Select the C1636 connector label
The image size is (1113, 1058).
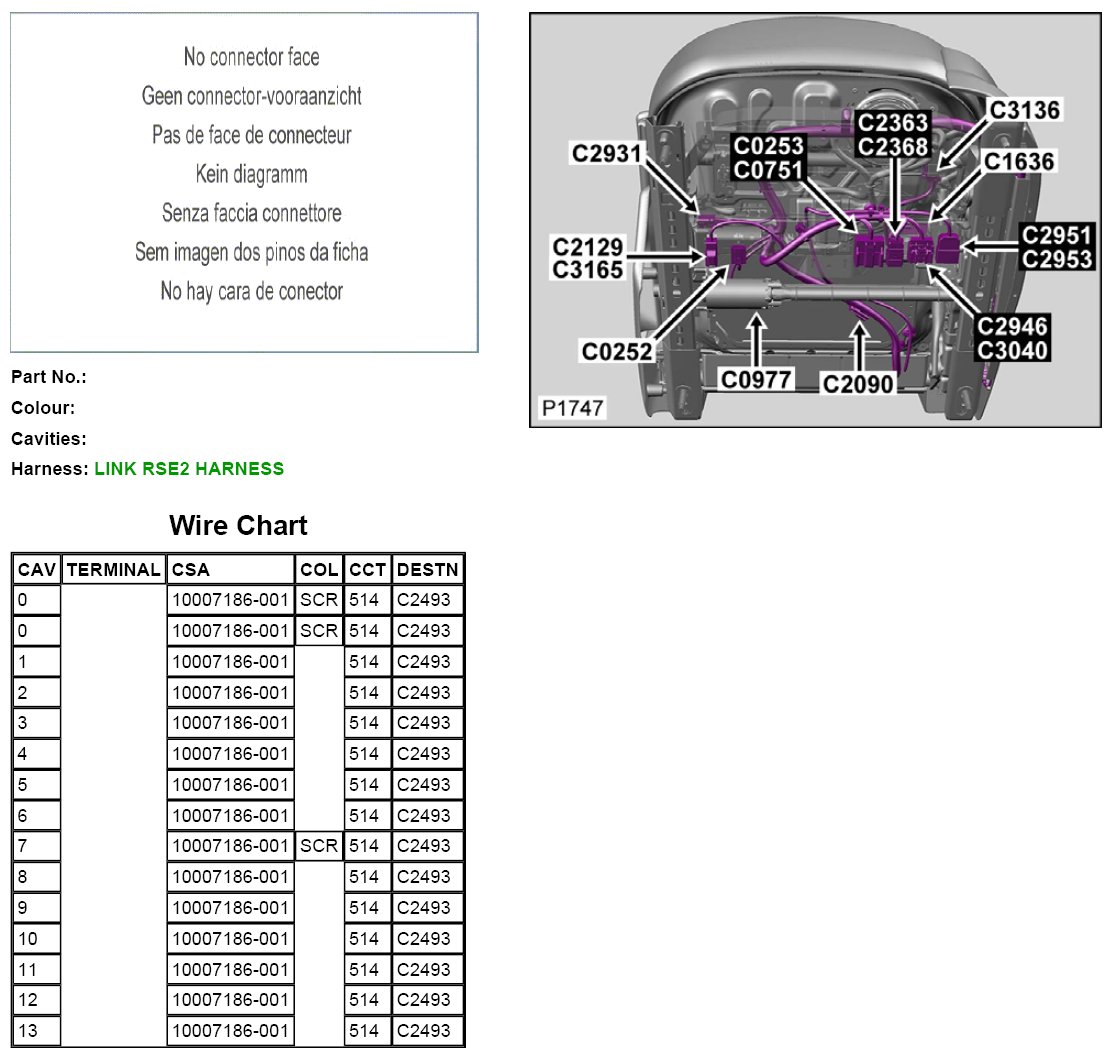[x=1018, y=161]
